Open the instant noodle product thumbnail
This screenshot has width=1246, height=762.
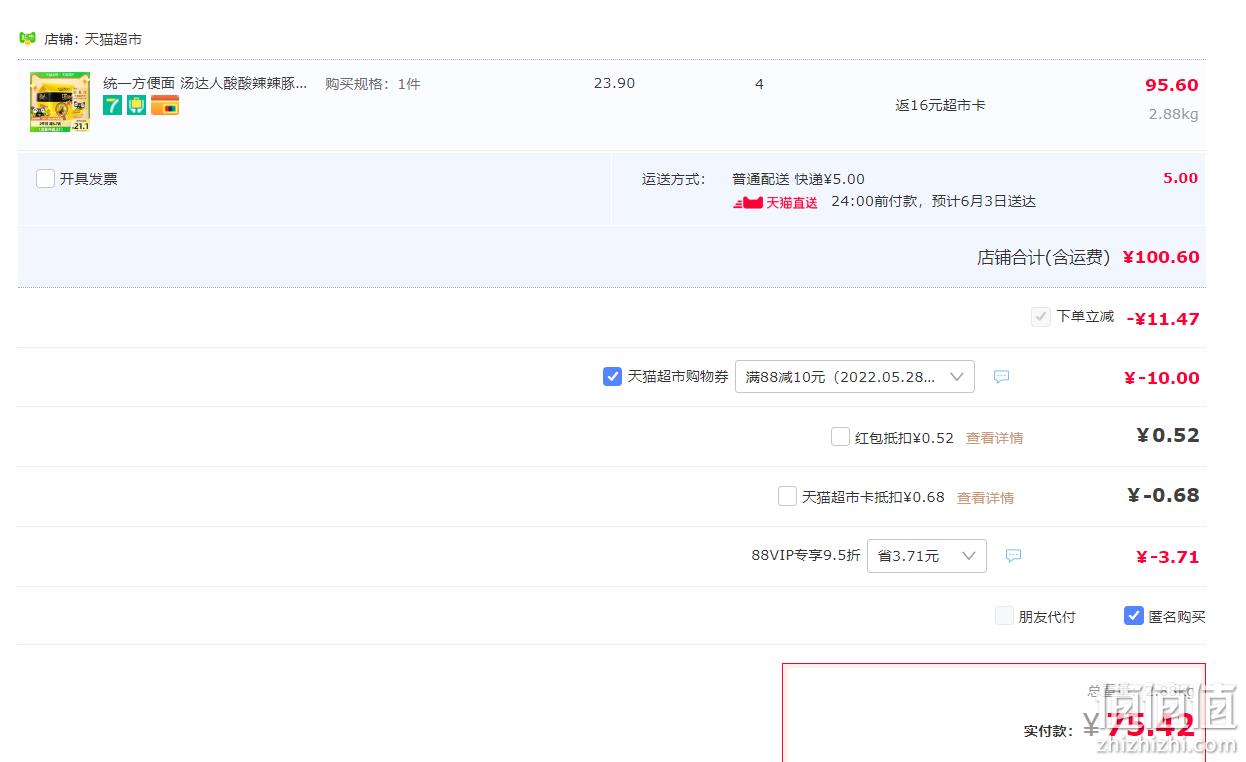(60, 102)
